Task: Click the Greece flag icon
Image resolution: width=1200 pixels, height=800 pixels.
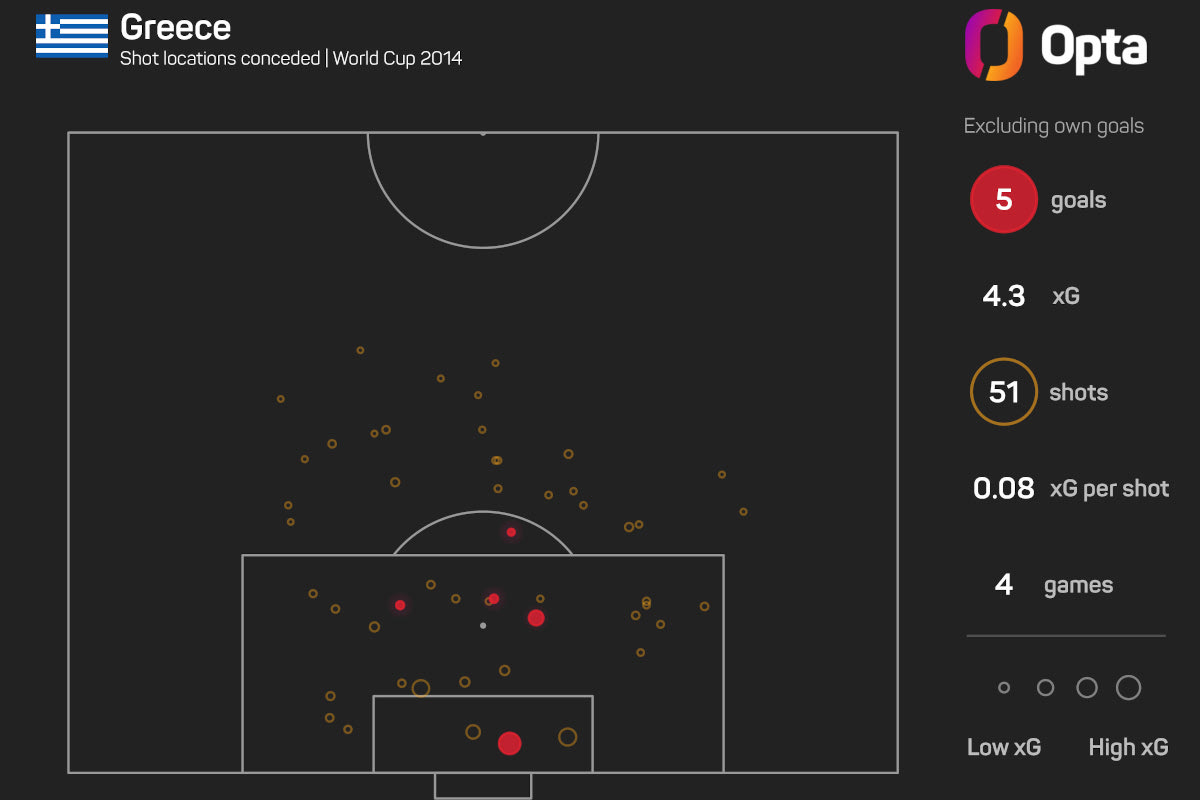Action: click(72, 37)
